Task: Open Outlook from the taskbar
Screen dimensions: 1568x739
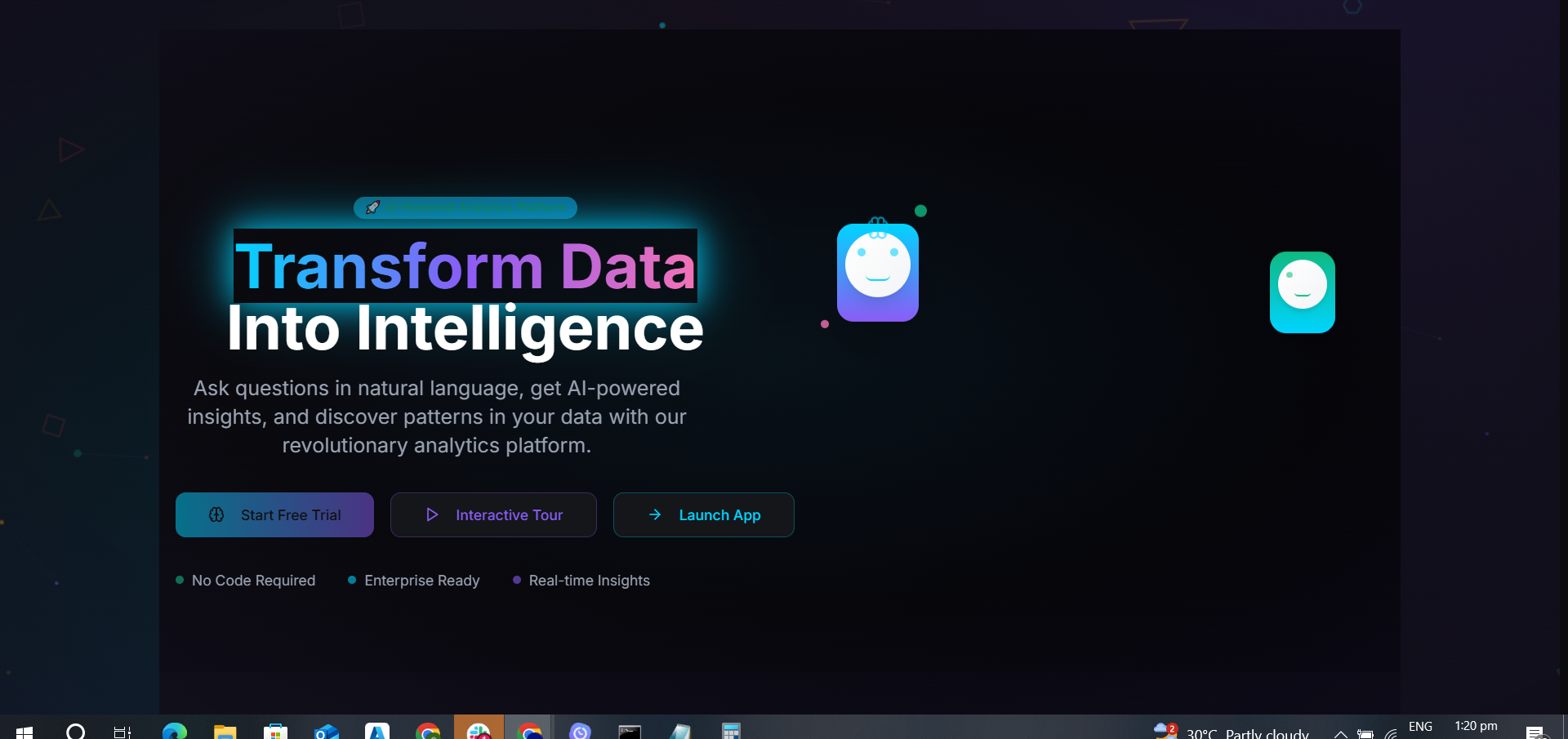Action: click(x=326, y=731)
